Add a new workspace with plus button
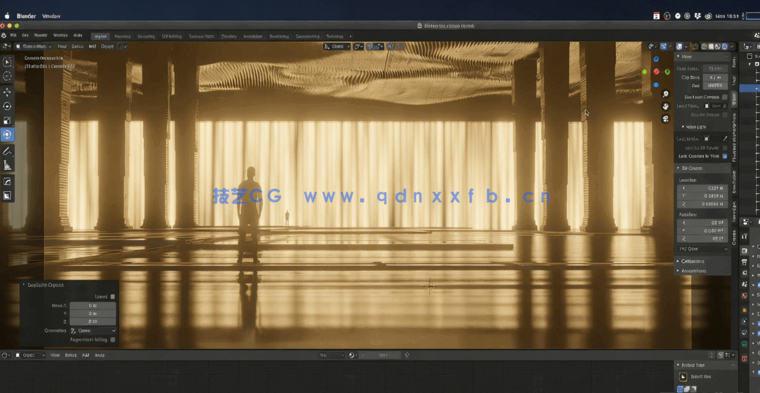Viewport: 760px width, 393px height. click(350, 36)
